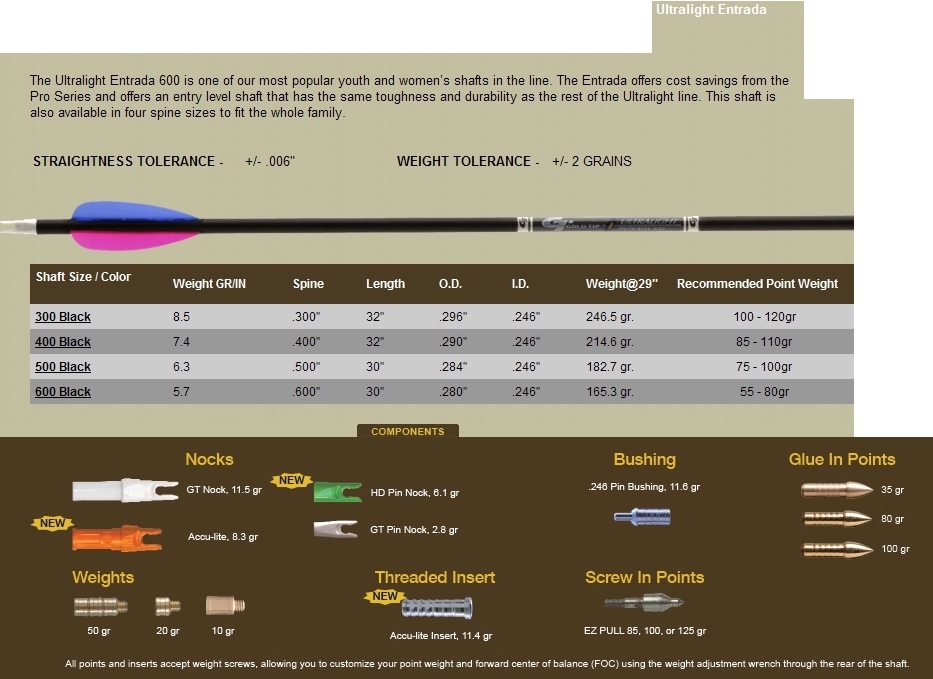Click the 50 gr weight image

[101, 606]
